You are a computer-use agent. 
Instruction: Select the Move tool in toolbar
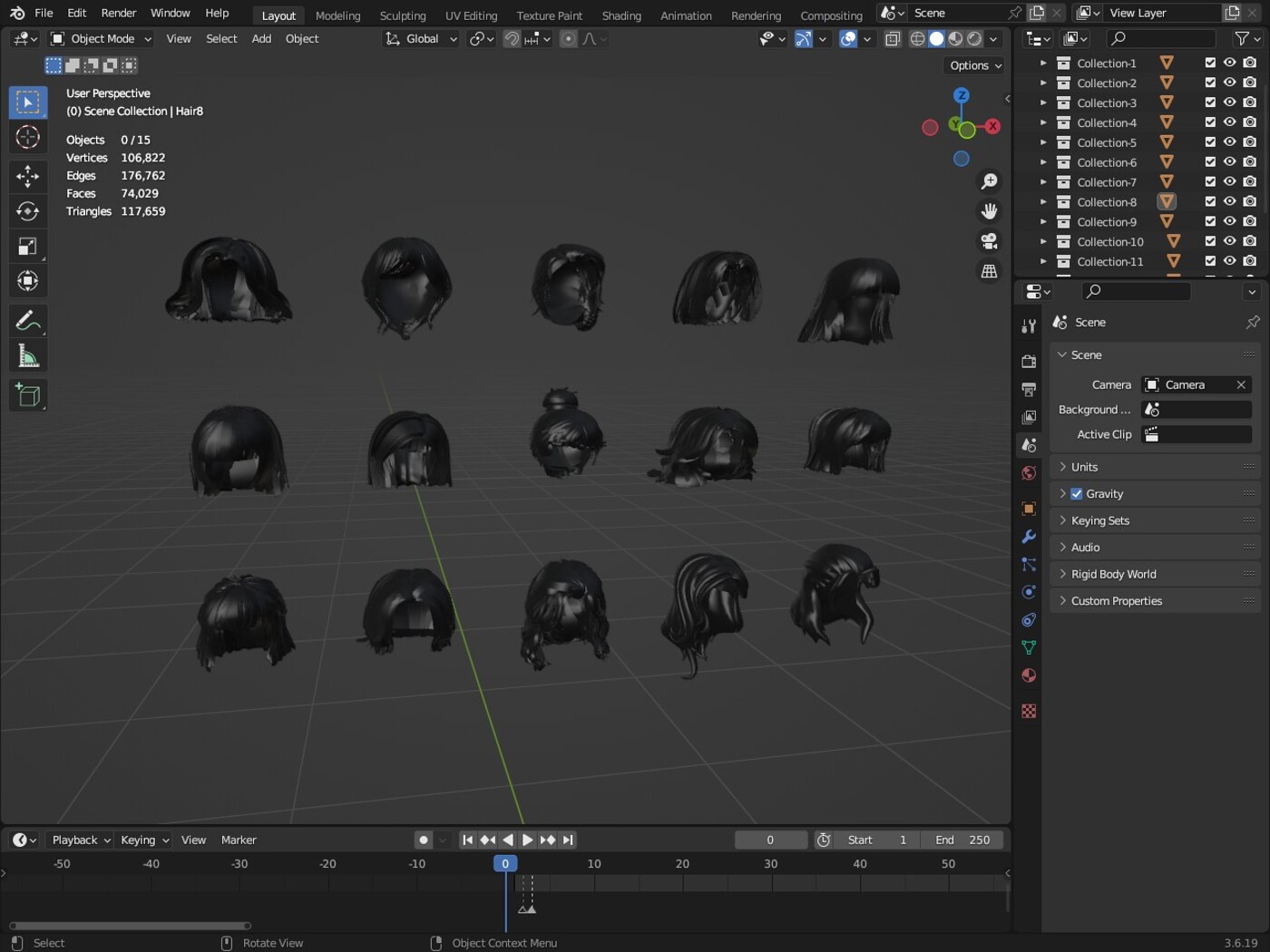click(27, 175)
